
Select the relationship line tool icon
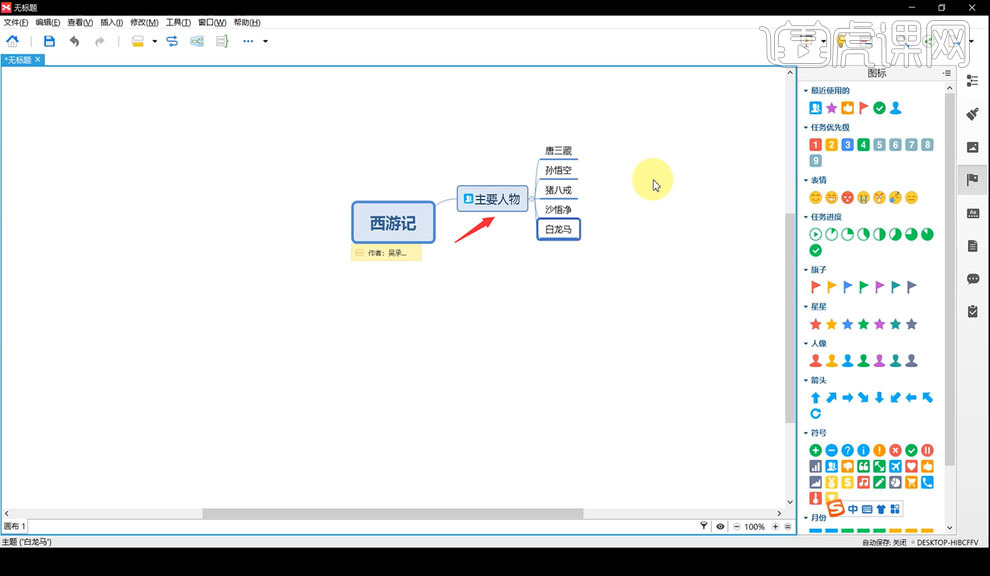tap(170, 41)
